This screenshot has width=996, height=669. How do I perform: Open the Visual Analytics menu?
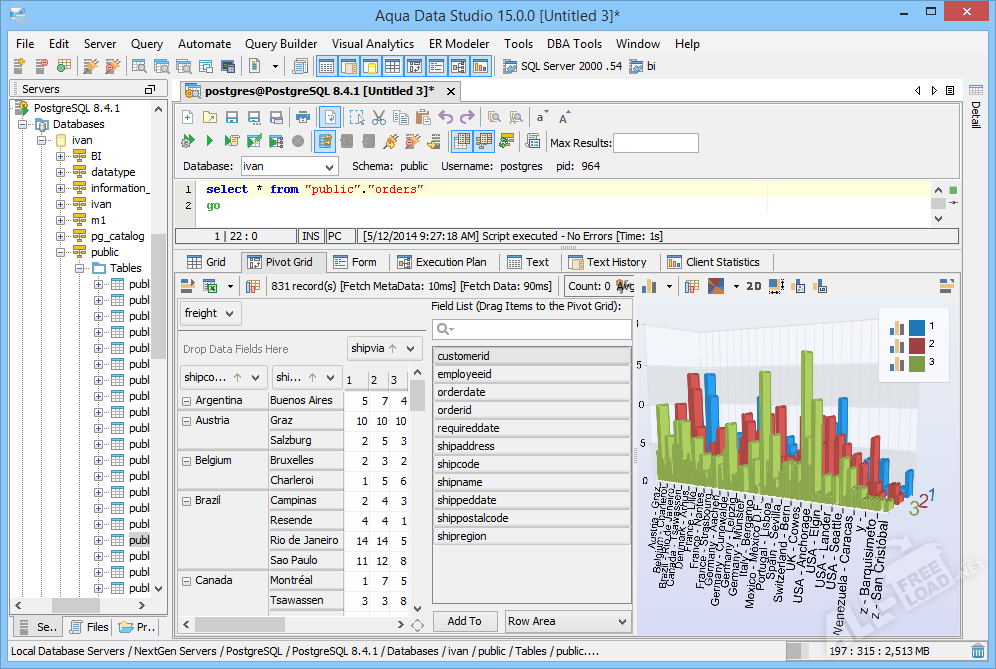372,44
